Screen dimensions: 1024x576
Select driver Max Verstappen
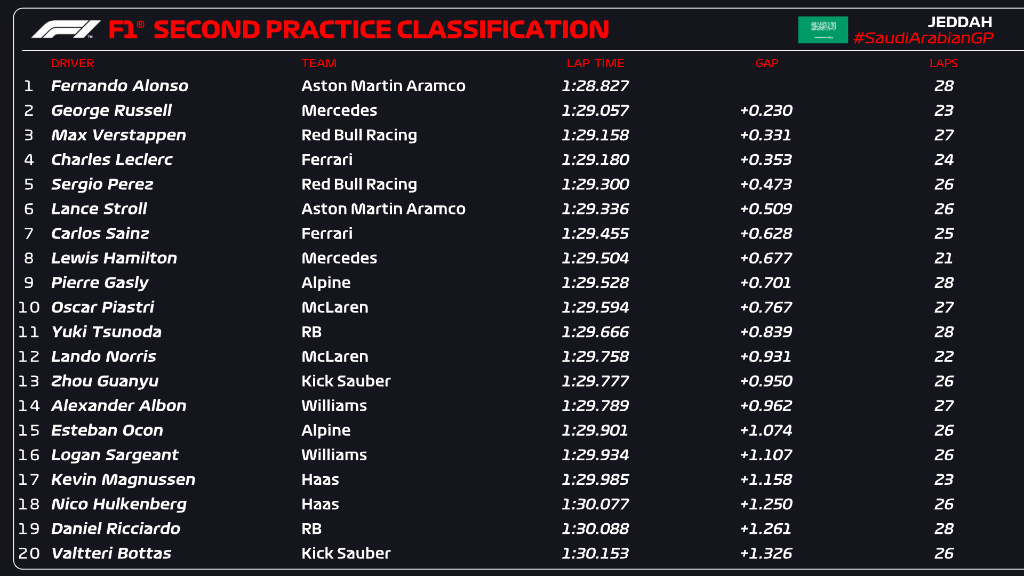point(118,135)
